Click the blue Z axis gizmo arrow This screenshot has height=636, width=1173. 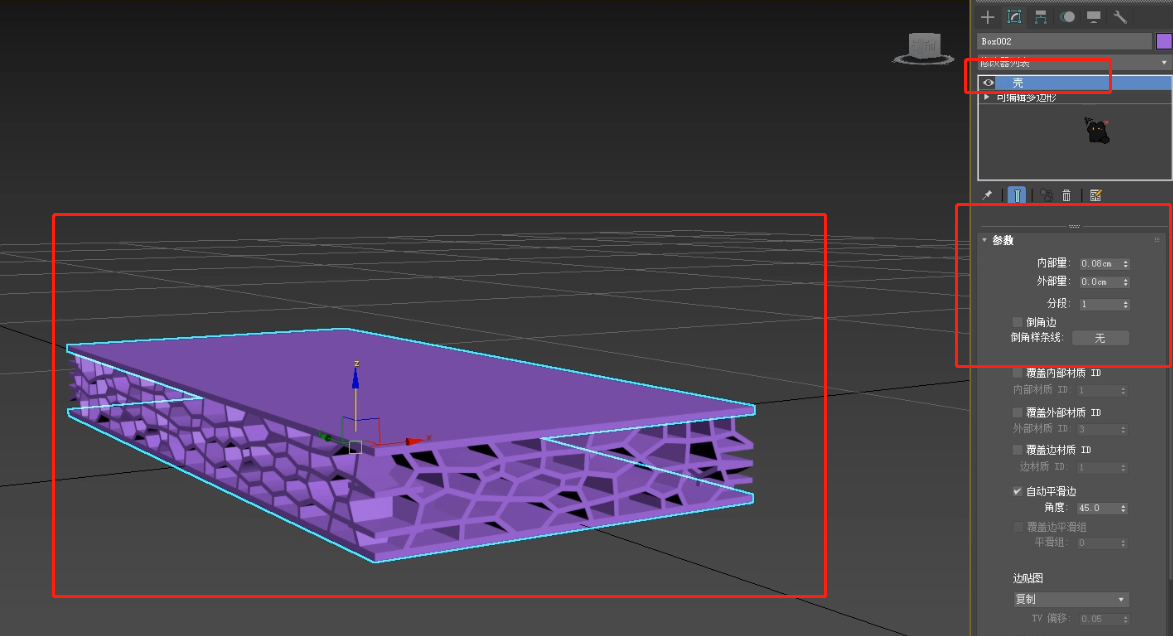tap(355, 380)
